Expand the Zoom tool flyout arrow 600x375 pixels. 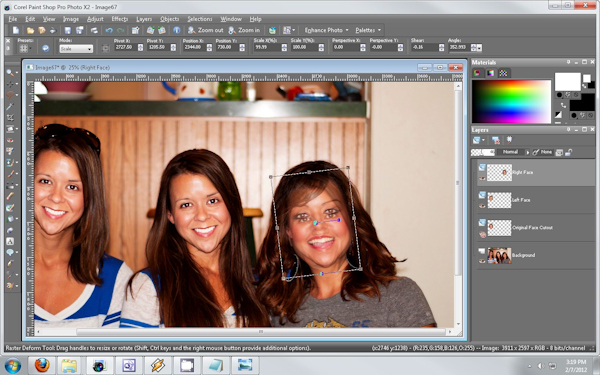tap(17, 73)
